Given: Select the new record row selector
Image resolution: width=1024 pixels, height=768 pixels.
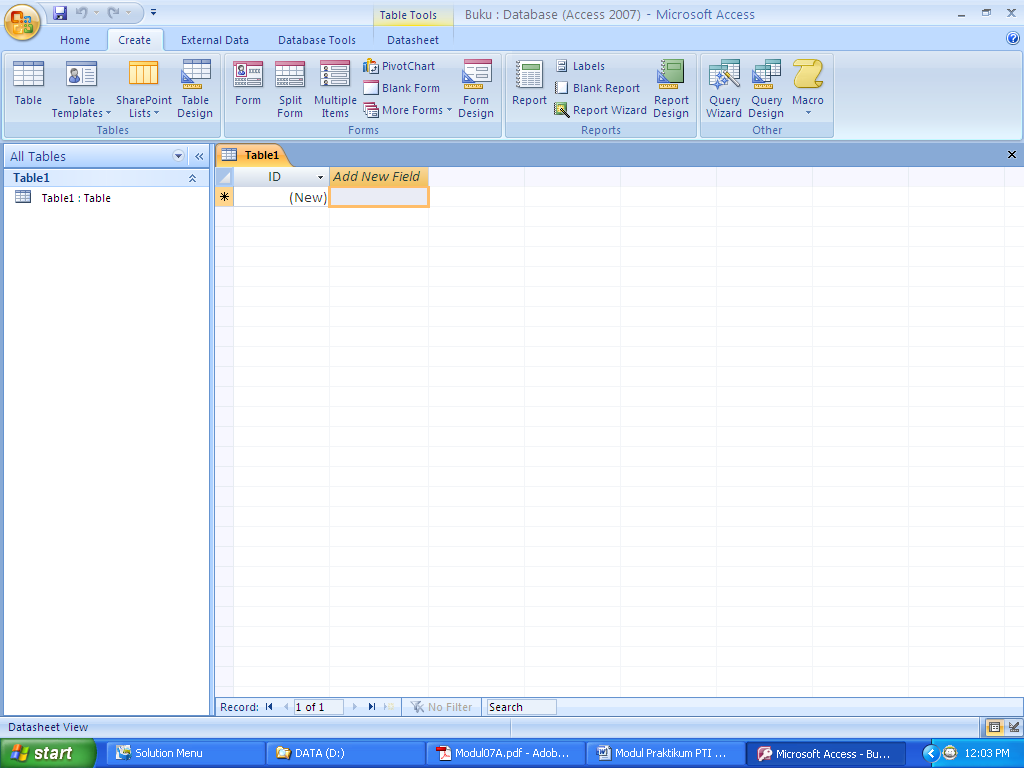Looking at the screenshot, I should click(224, 197).
